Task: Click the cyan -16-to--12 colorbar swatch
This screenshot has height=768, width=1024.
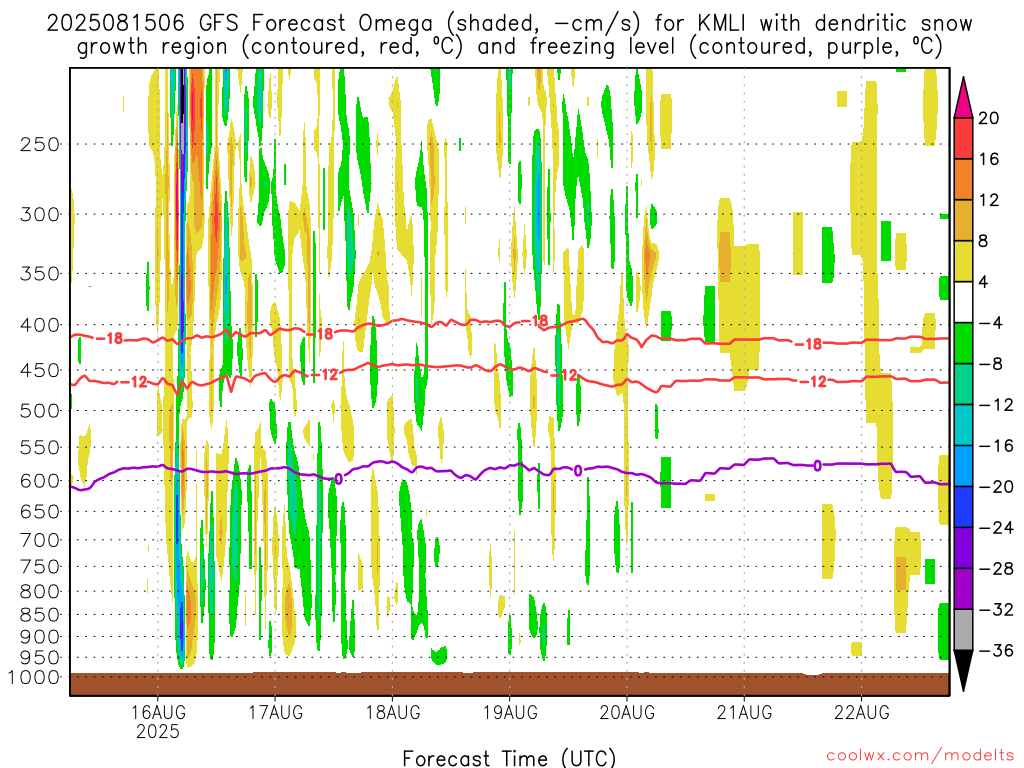Action: [x=963, y=425]
